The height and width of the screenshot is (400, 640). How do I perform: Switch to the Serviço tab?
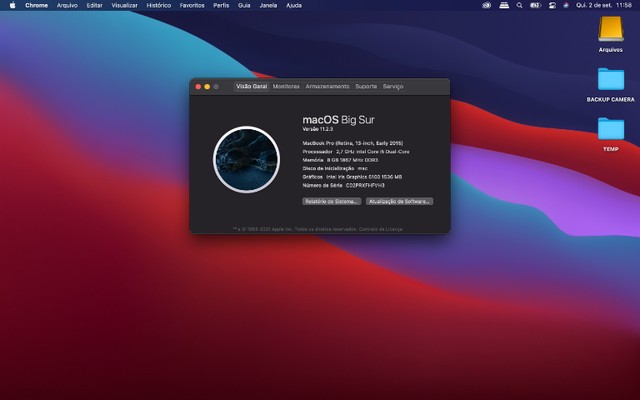pos(393,87)
